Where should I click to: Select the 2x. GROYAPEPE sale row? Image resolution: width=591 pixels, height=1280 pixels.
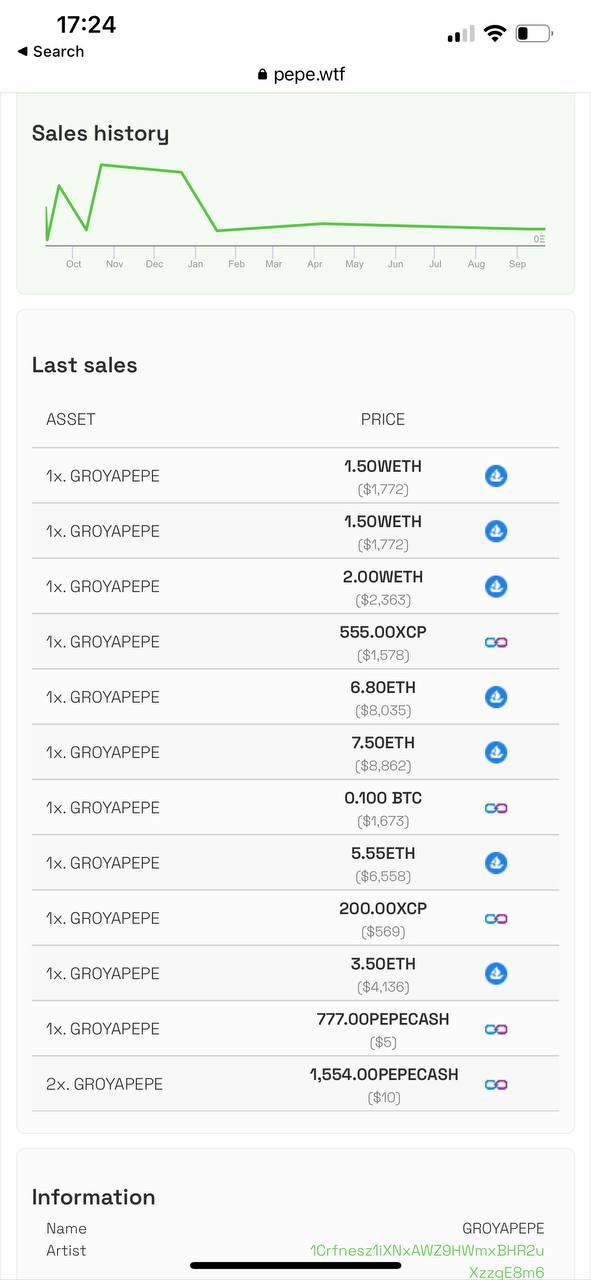tap(295, 1084)
